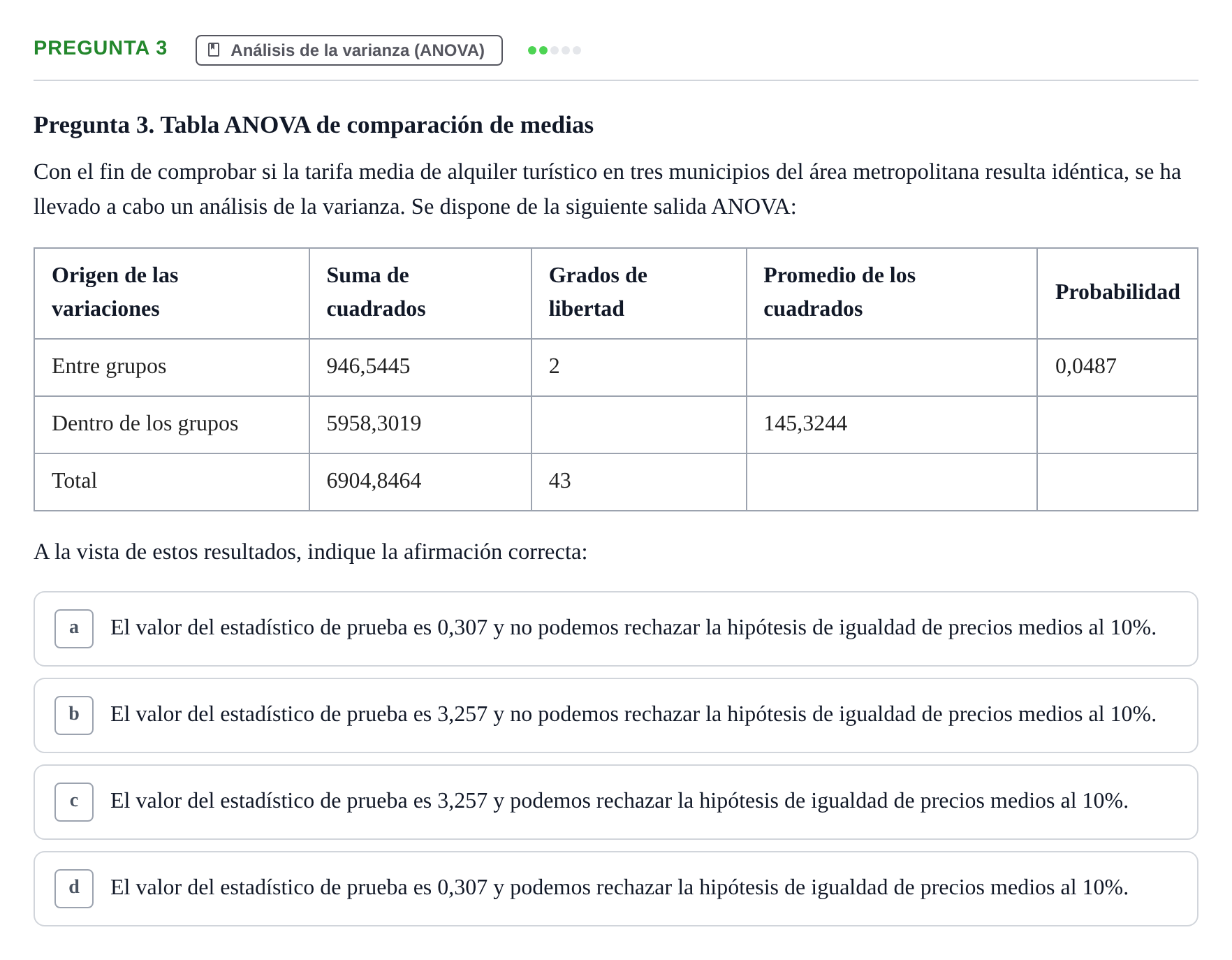Select answer b letter box

(74, 715)
